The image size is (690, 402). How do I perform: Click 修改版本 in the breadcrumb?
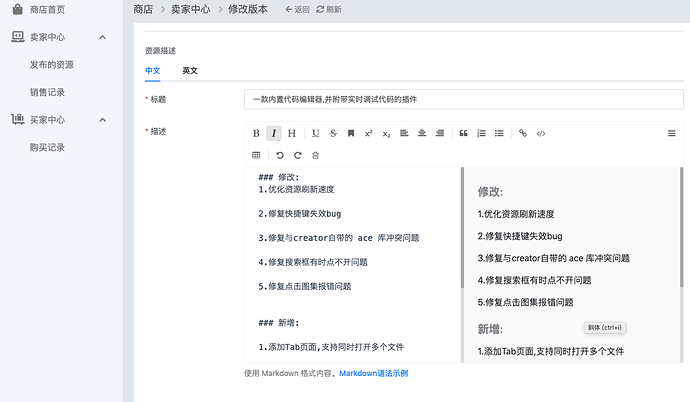[248, 9]
